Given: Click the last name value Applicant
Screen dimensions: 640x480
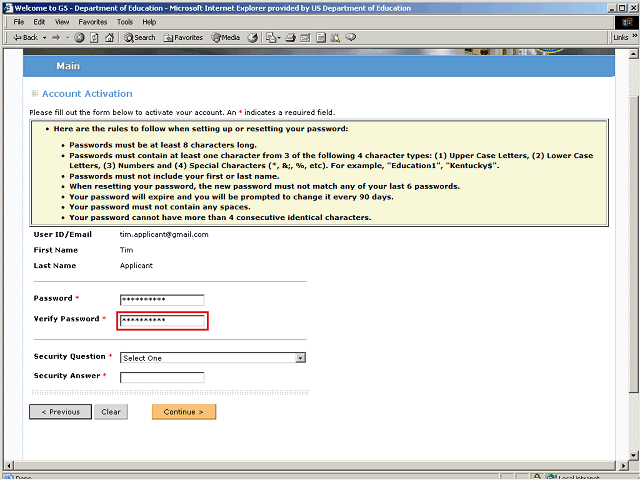Looking at the screenshot, I should 136,265.
